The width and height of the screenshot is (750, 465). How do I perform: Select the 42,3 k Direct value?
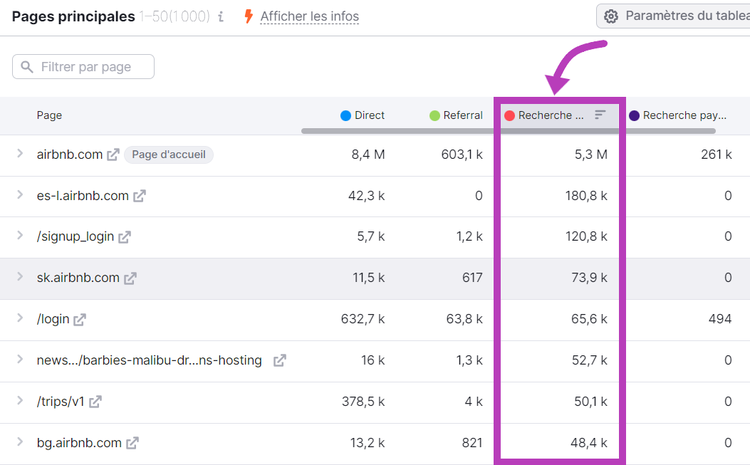tap(367, 196)
